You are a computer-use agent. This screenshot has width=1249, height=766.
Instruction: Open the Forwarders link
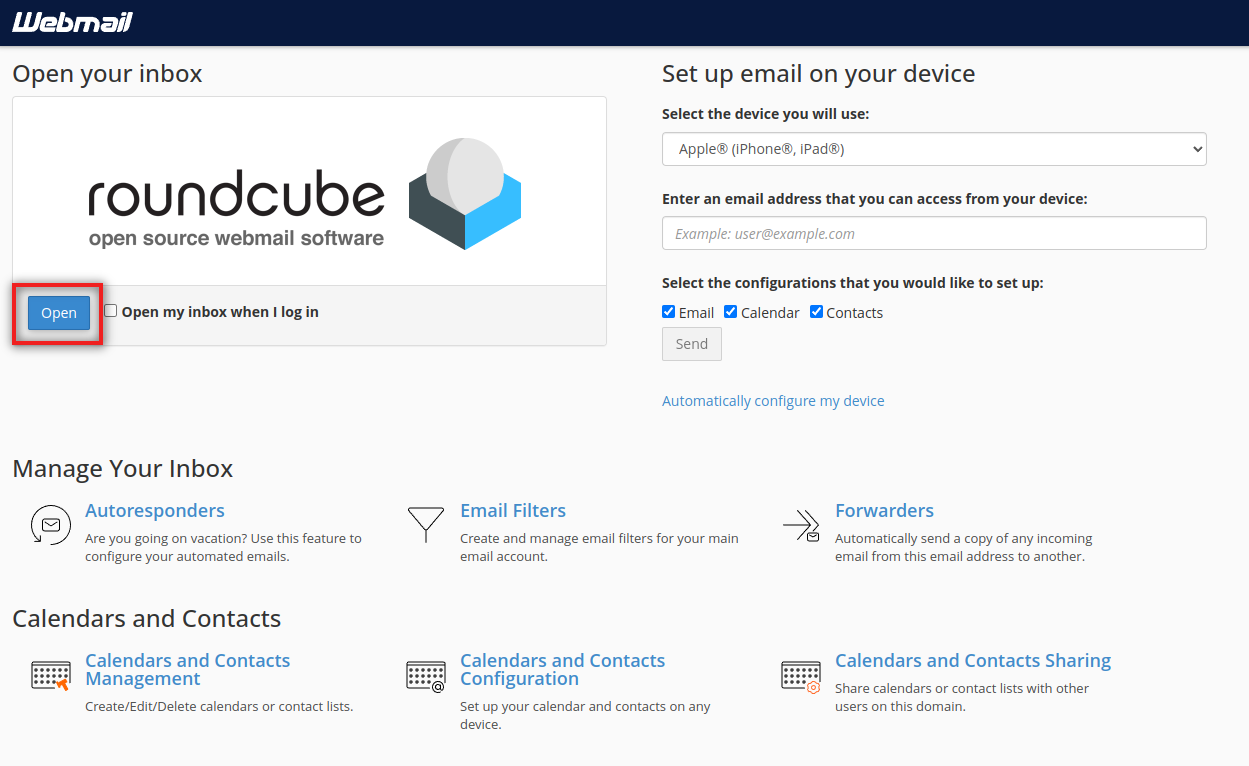[884, 511]
